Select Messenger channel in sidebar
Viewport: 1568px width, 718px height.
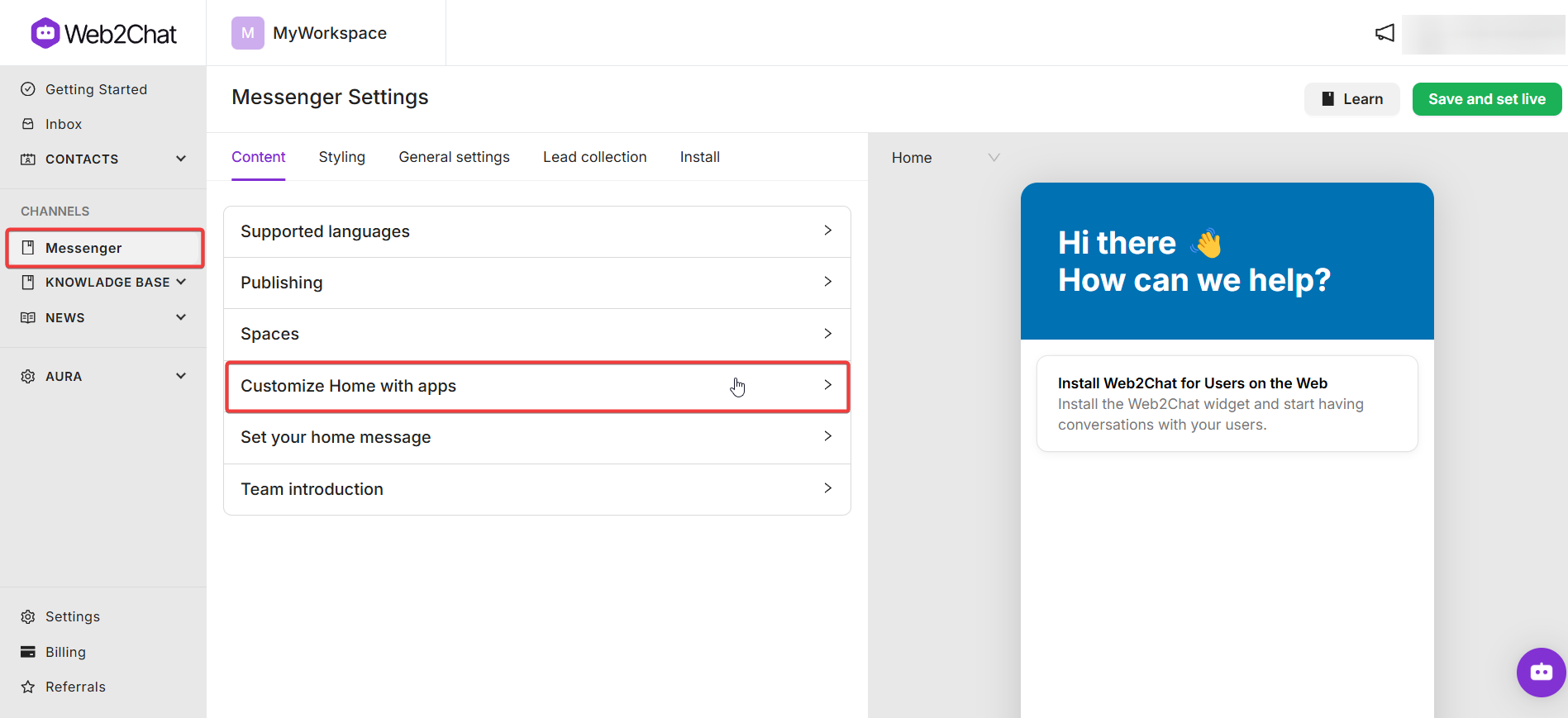click(105, 248)
